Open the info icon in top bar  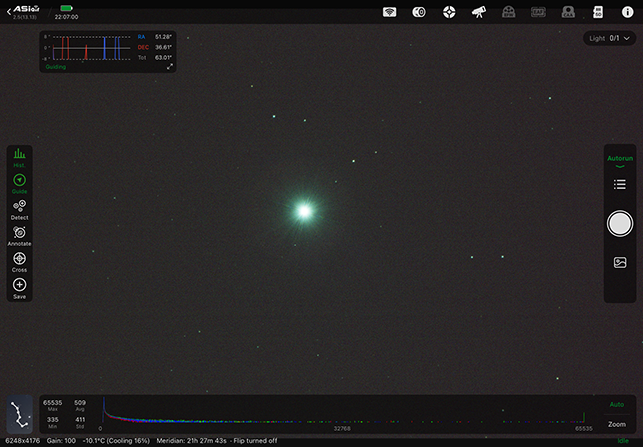click(627, 12)
